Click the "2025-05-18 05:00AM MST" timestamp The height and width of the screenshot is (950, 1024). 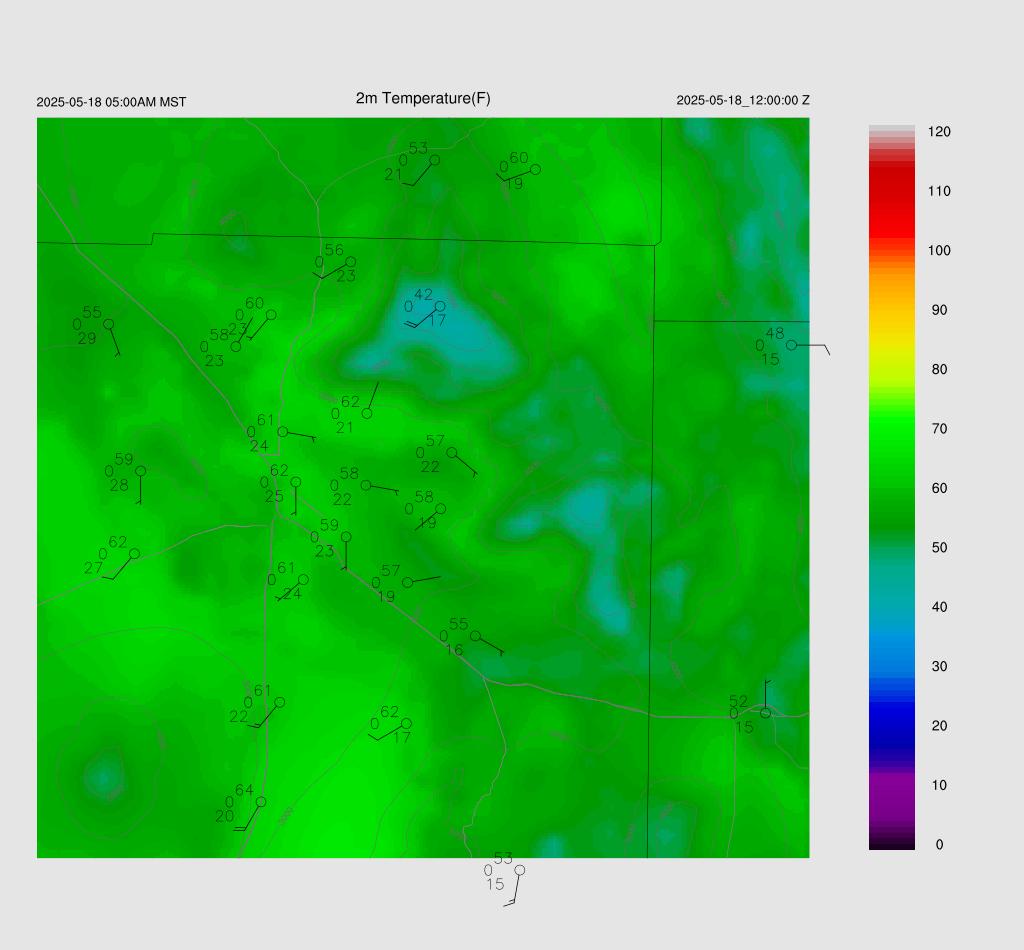click(x=111, y=102)
